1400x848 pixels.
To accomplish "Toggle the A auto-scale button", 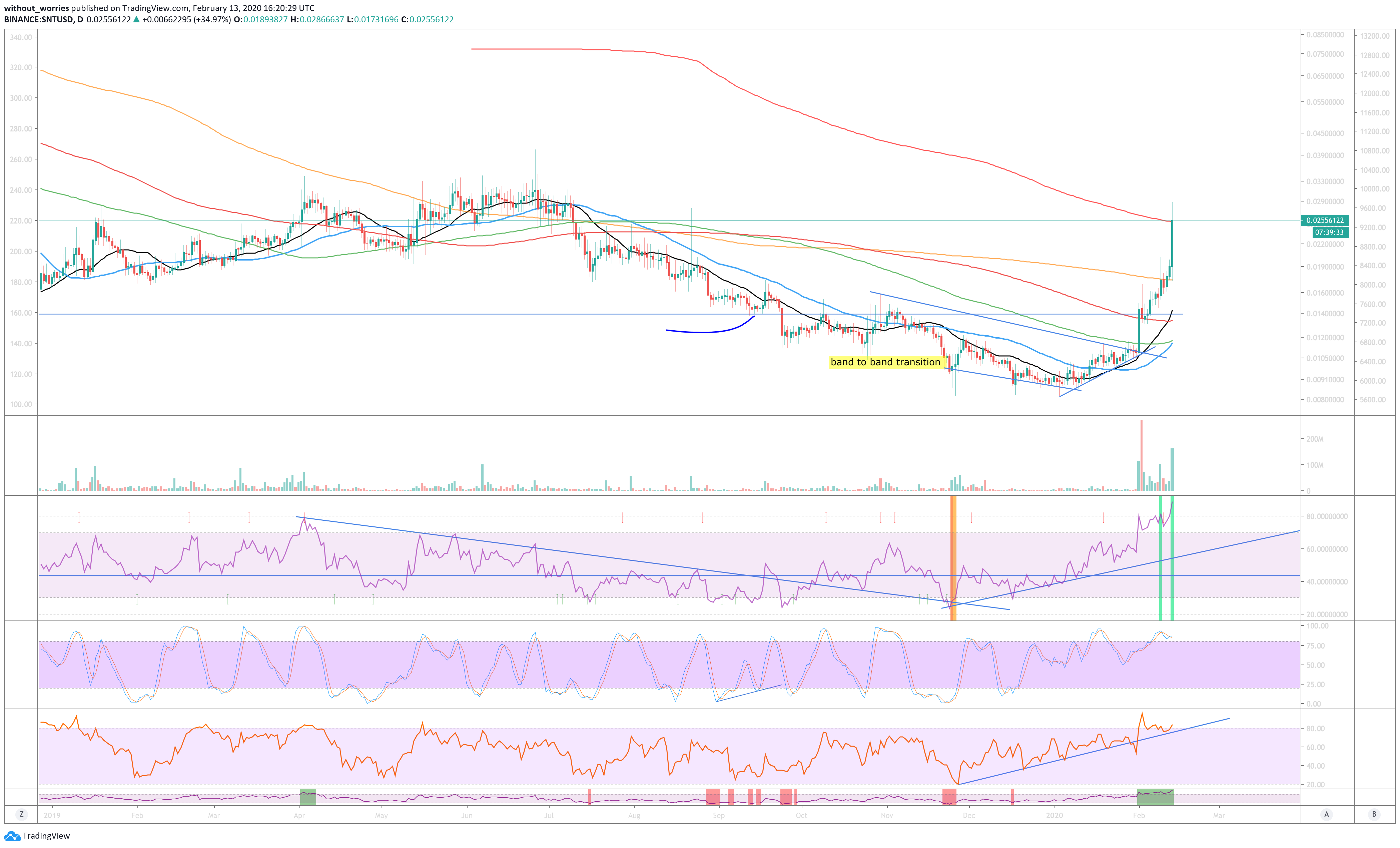I will tap(1327, 814).
